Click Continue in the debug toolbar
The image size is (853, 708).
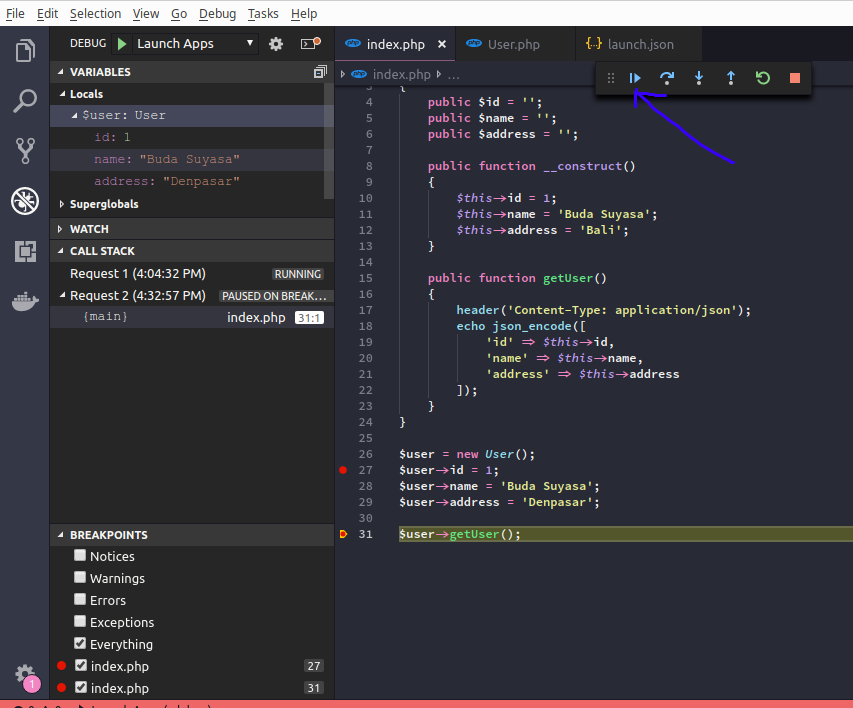point(634,77)
